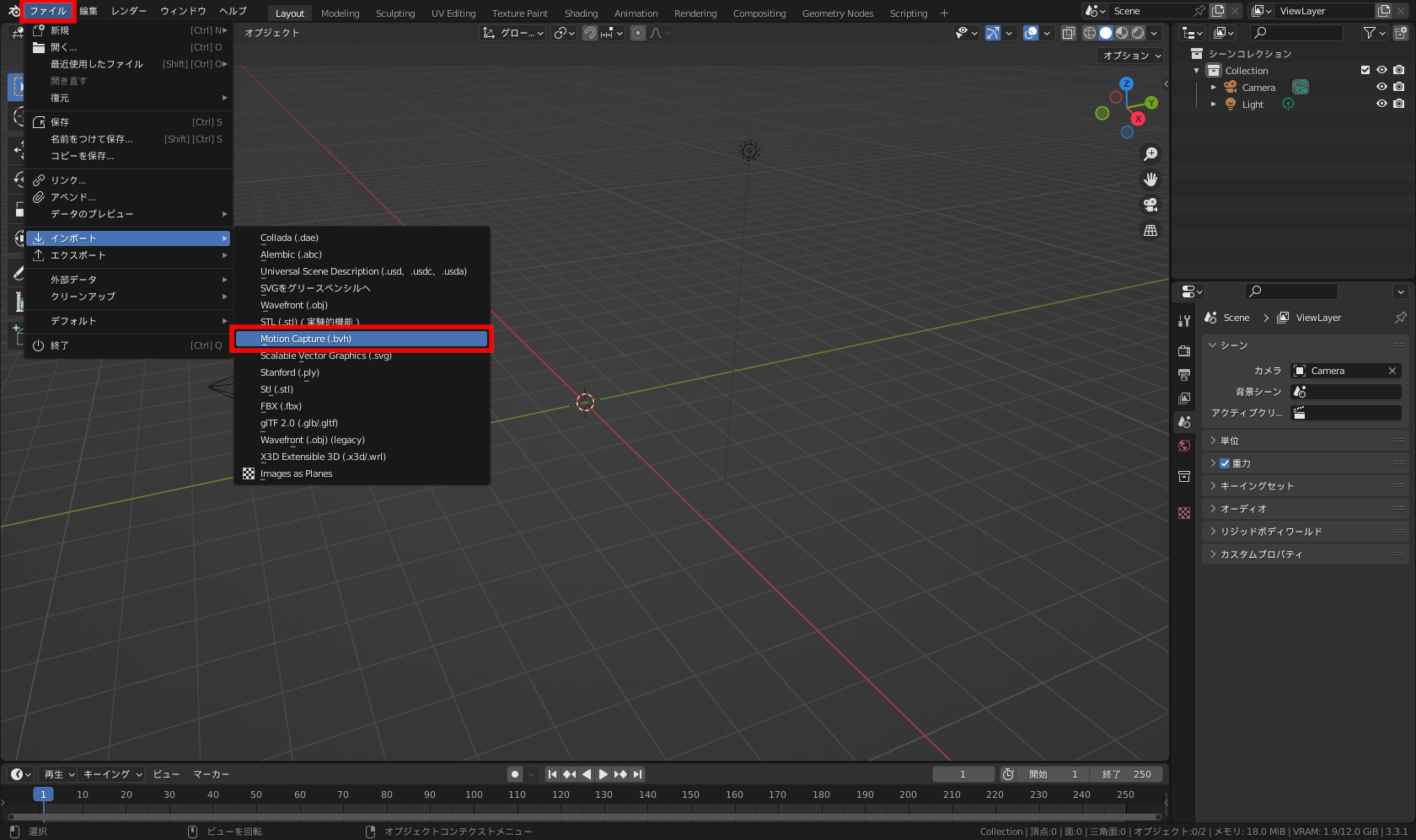
Task: Open the レンダー menu
Action: pyautogui.click(x=128, y=11)
